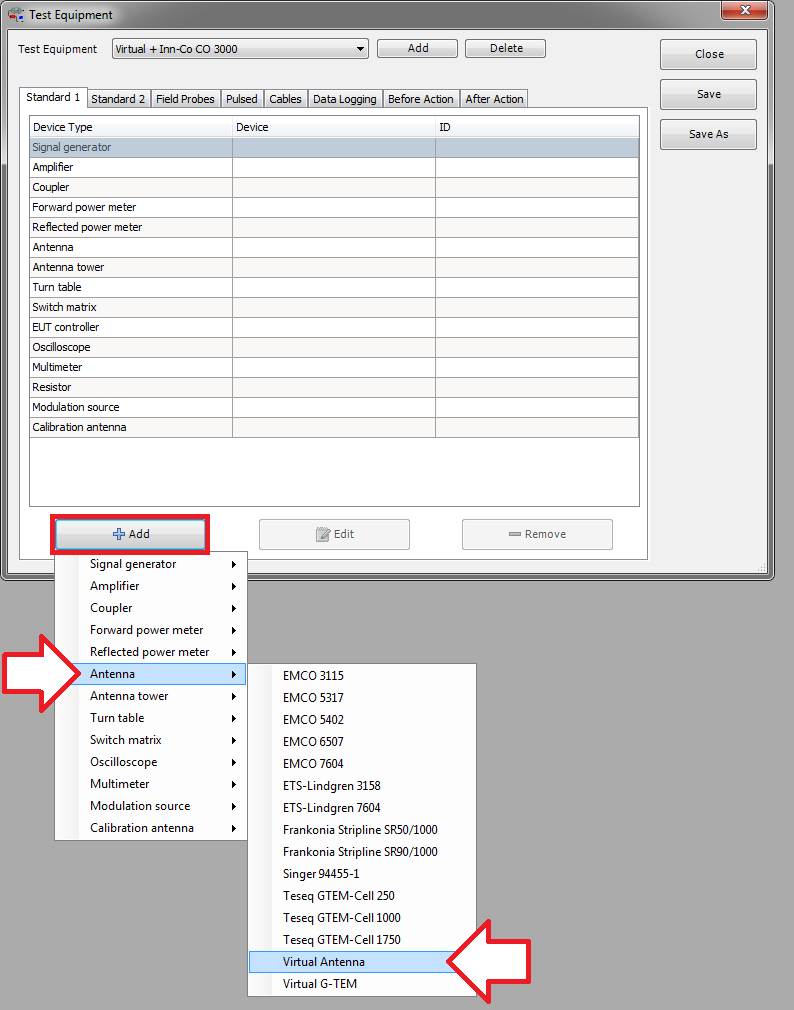Select the Reflected power meter table row
This screenshot has width=794, height=1010.
point(334,227)
